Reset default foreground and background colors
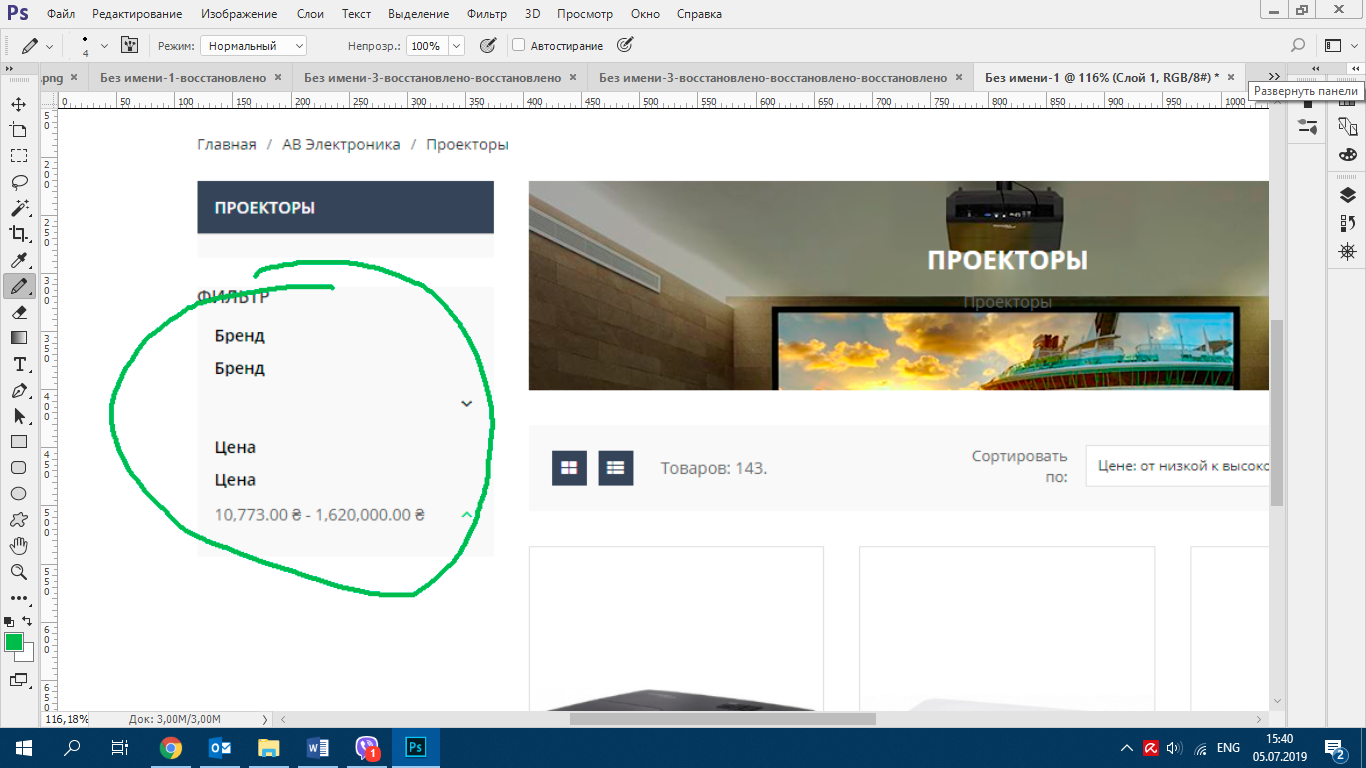Image resolution: width=1366 pixels, height=768 pixels. pos(9,621)
